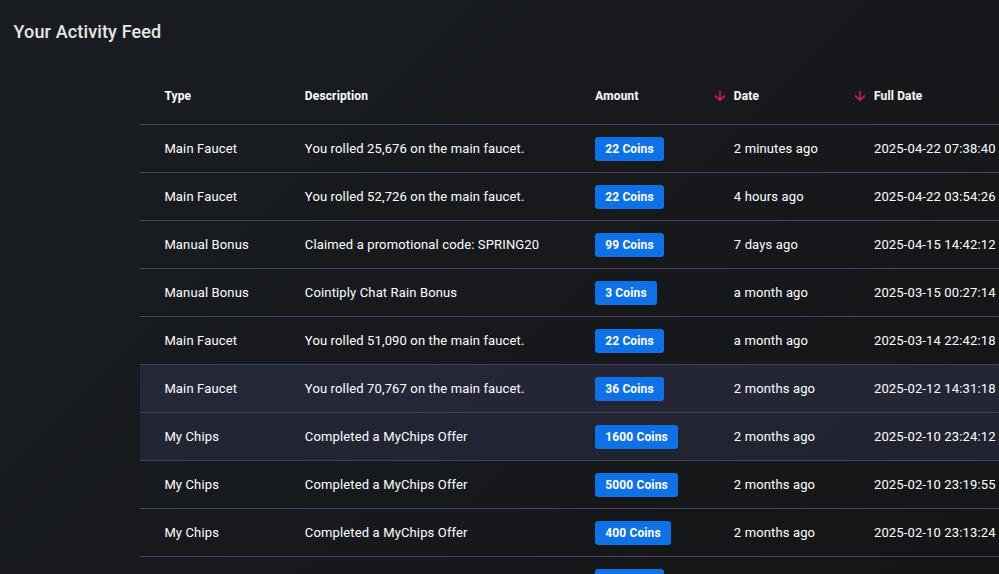The height and width of the screenshot is (574, 999).
Task: Click '2 months ago' in 5000 Coins row
Action: pos(774,485)
